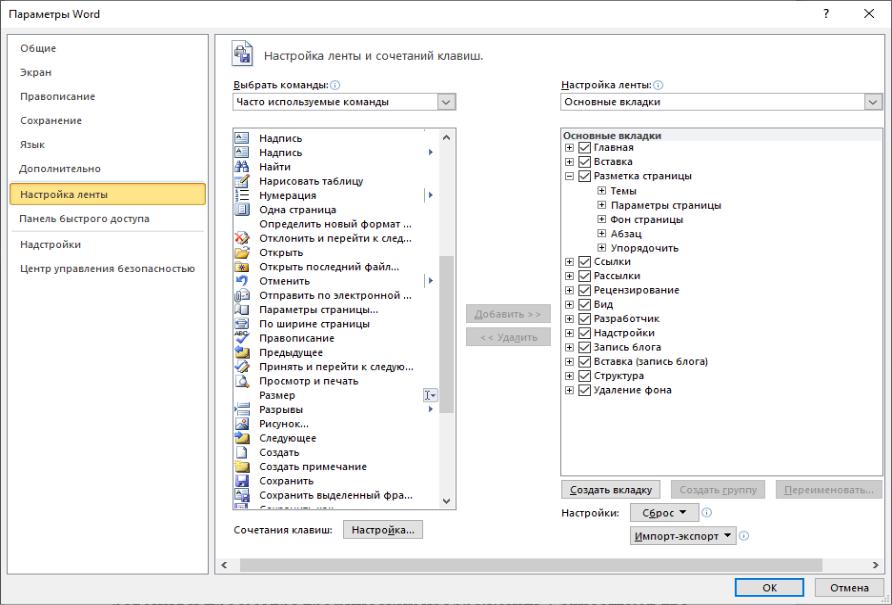Click the По ширине страницы icon
Screen dimensions: 892x605
[242, 324]
